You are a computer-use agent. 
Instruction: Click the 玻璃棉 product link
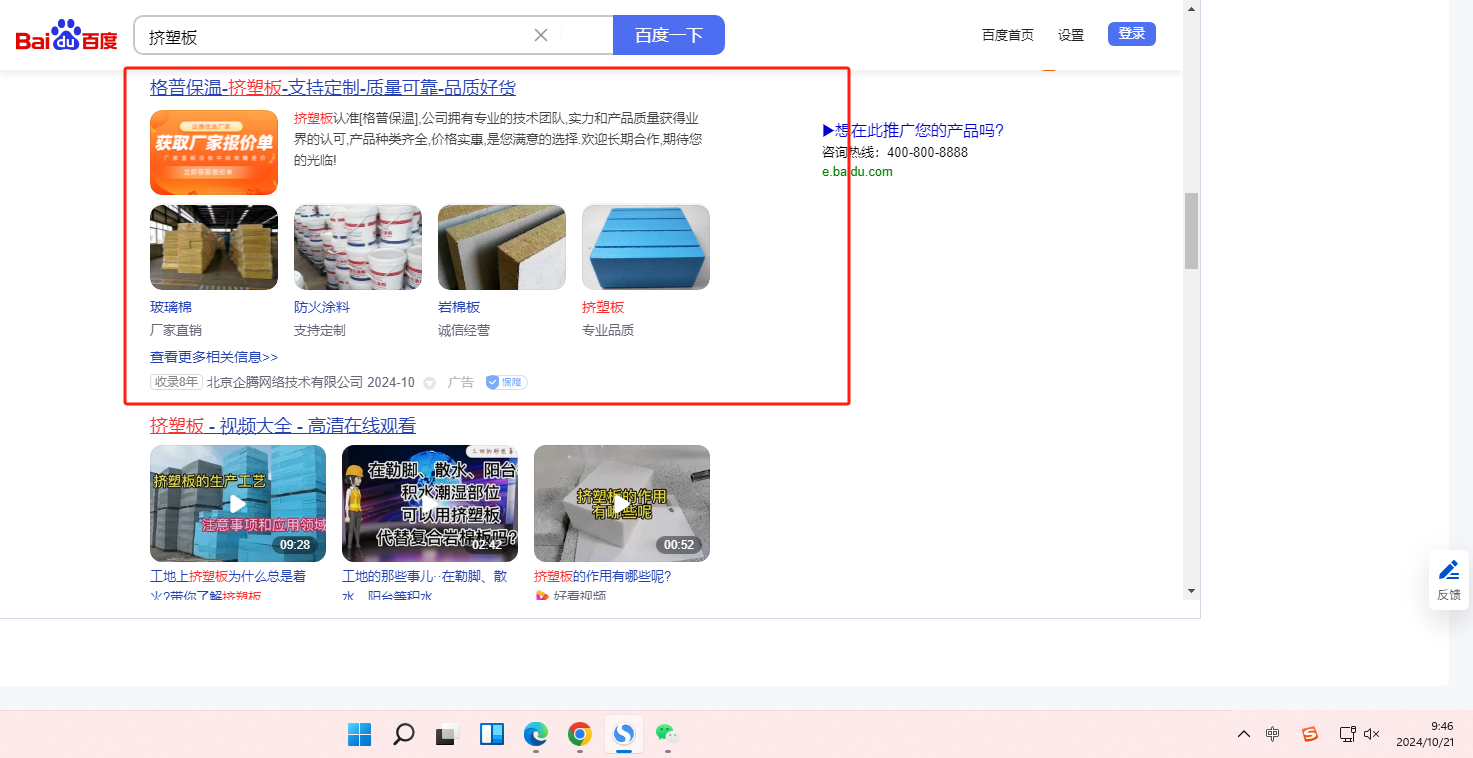(x=171, y=307)
